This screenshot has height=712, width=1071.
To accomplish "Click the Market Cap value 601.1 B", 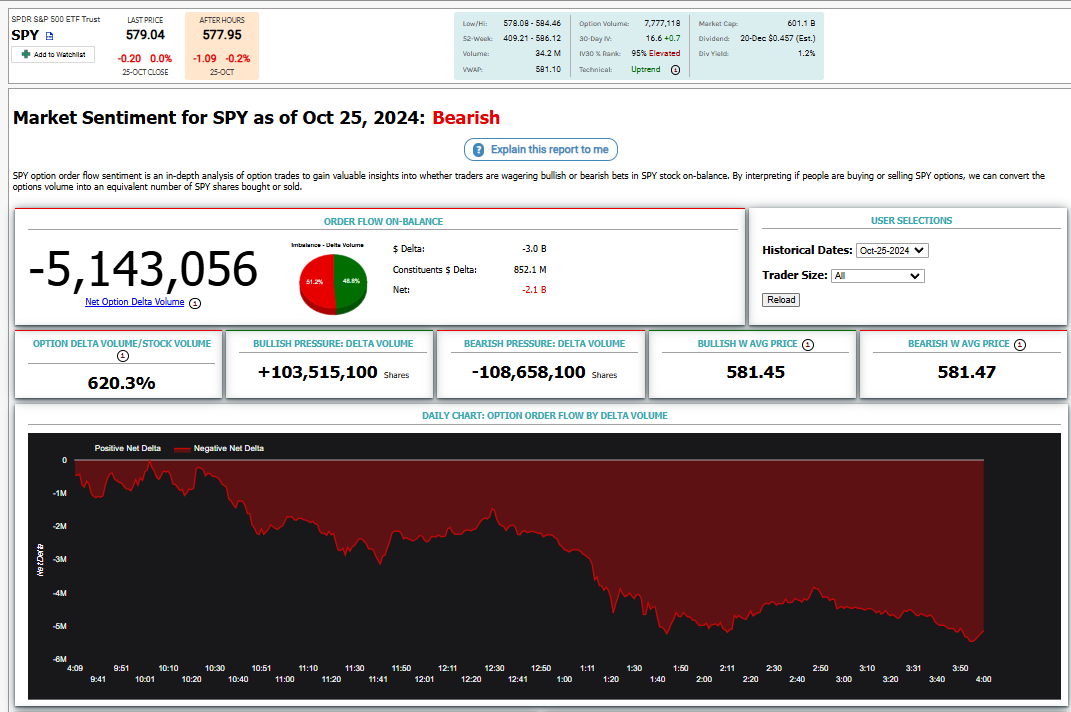I will click(x=801, y=23).
